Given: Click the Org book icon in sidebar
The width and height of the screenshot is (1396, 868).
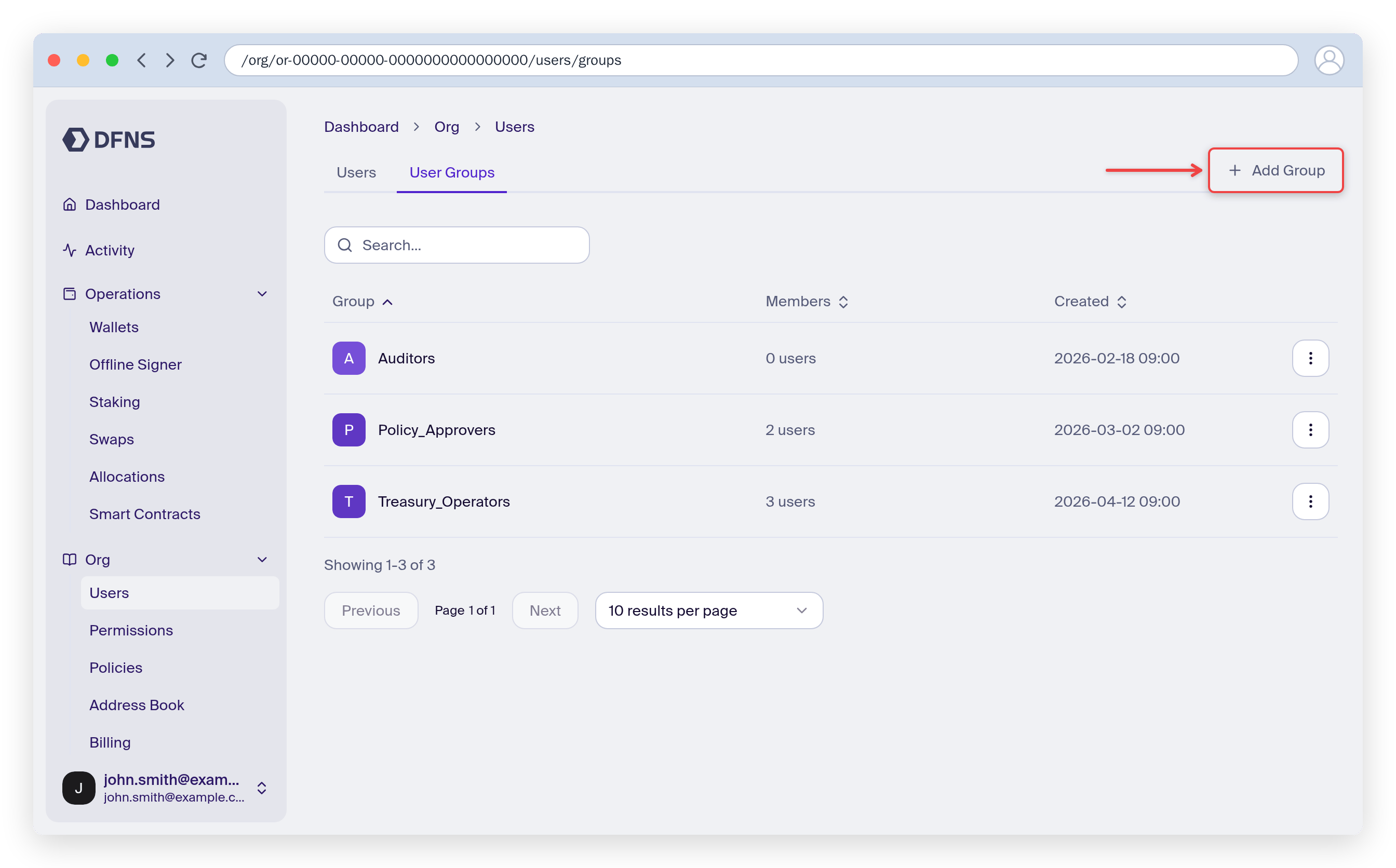Looking at the screenshot, I should (x=70, y=560).
